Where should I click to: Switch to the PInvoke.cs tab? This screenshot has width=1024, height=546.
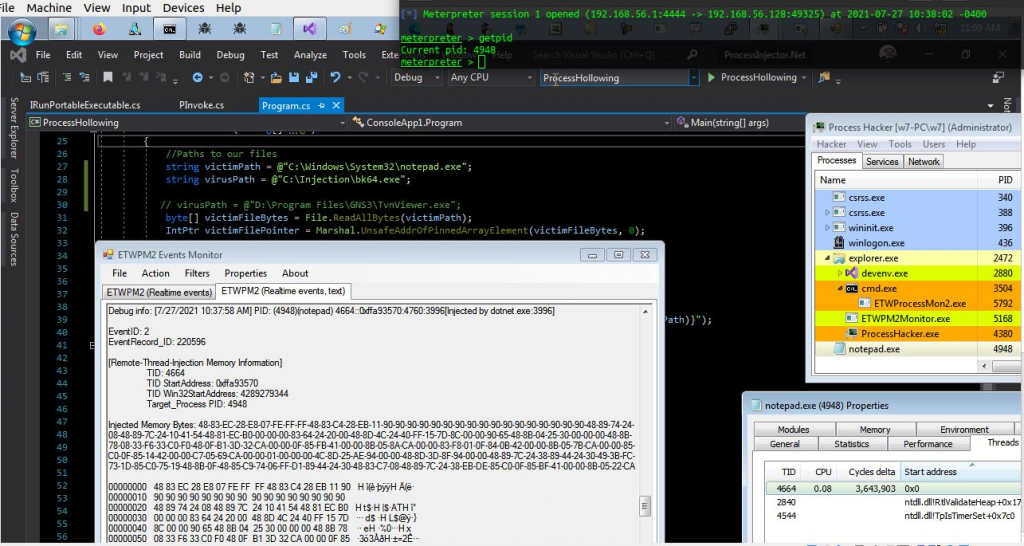201,104
